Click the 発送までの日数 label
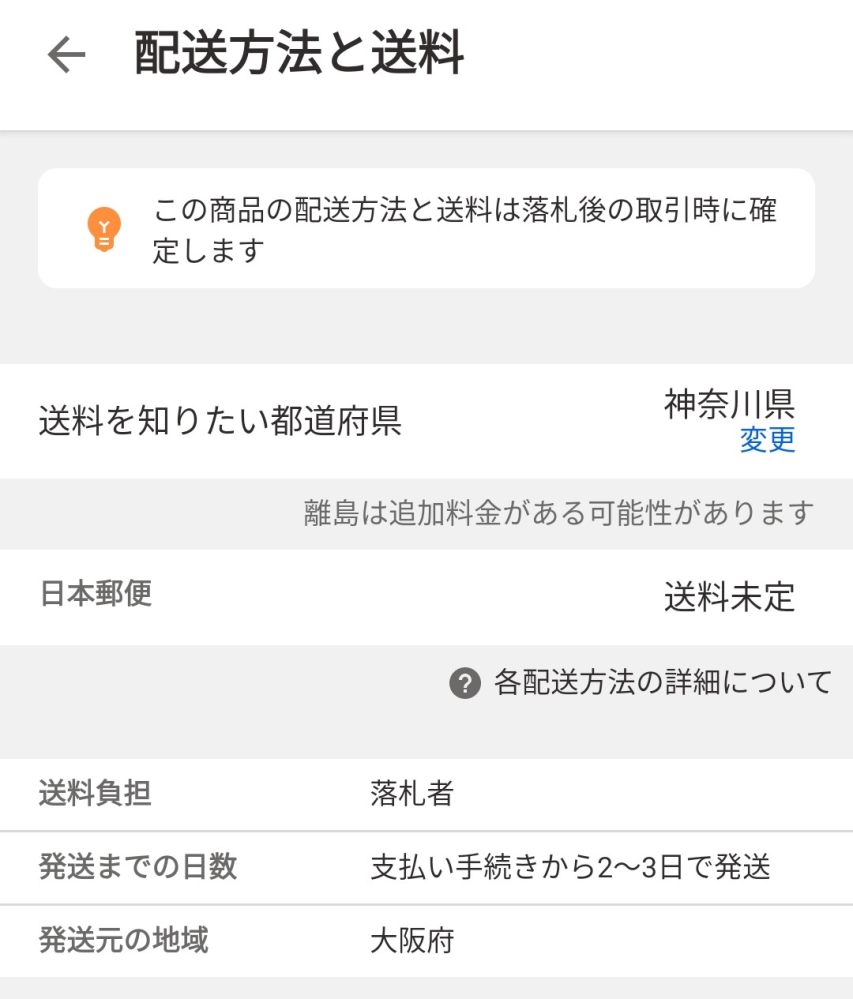Image resolution: width=853 pixels, height=999 pixels. point(138,866)
